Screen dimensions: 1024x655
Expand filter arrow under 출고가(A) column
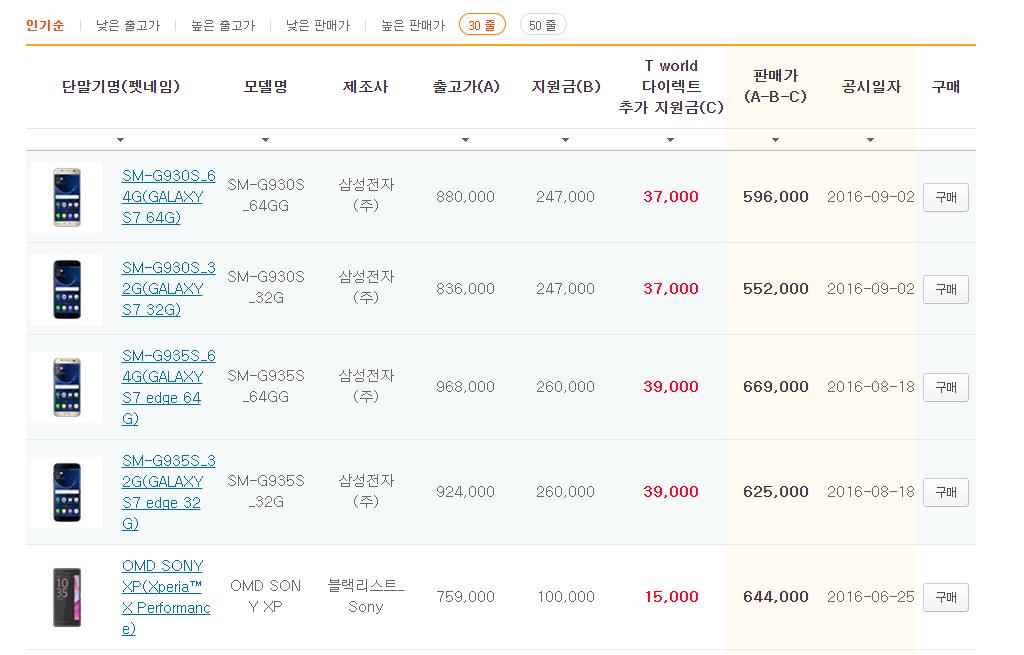tap(465, 140)
